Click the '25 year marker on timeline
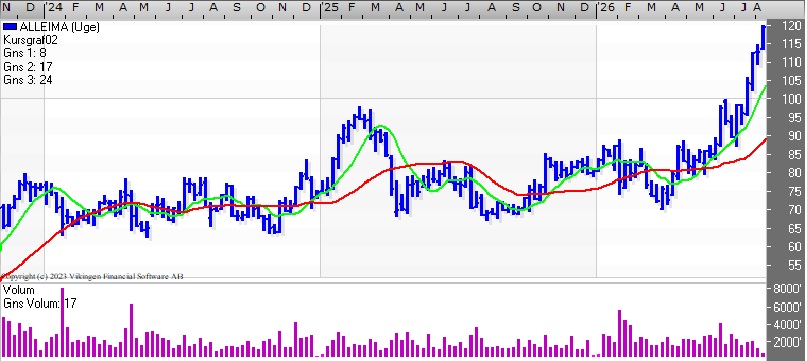This screenshot has width=807, height=361. 330,8
